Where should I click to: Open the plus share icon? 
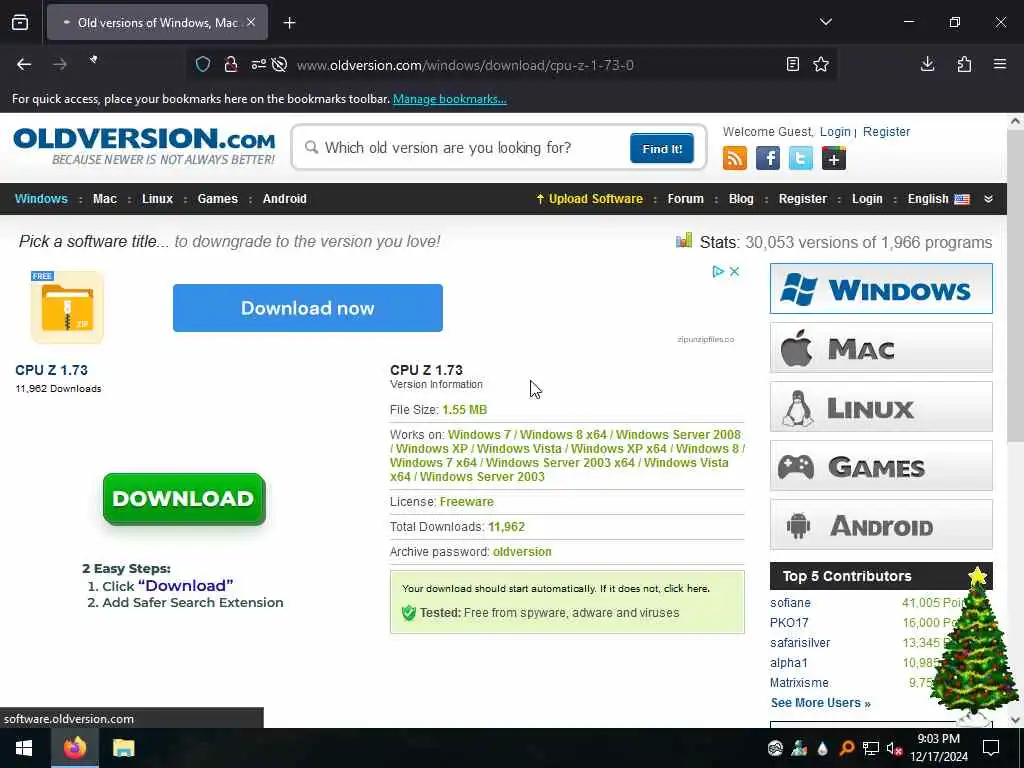pos(834,158)
